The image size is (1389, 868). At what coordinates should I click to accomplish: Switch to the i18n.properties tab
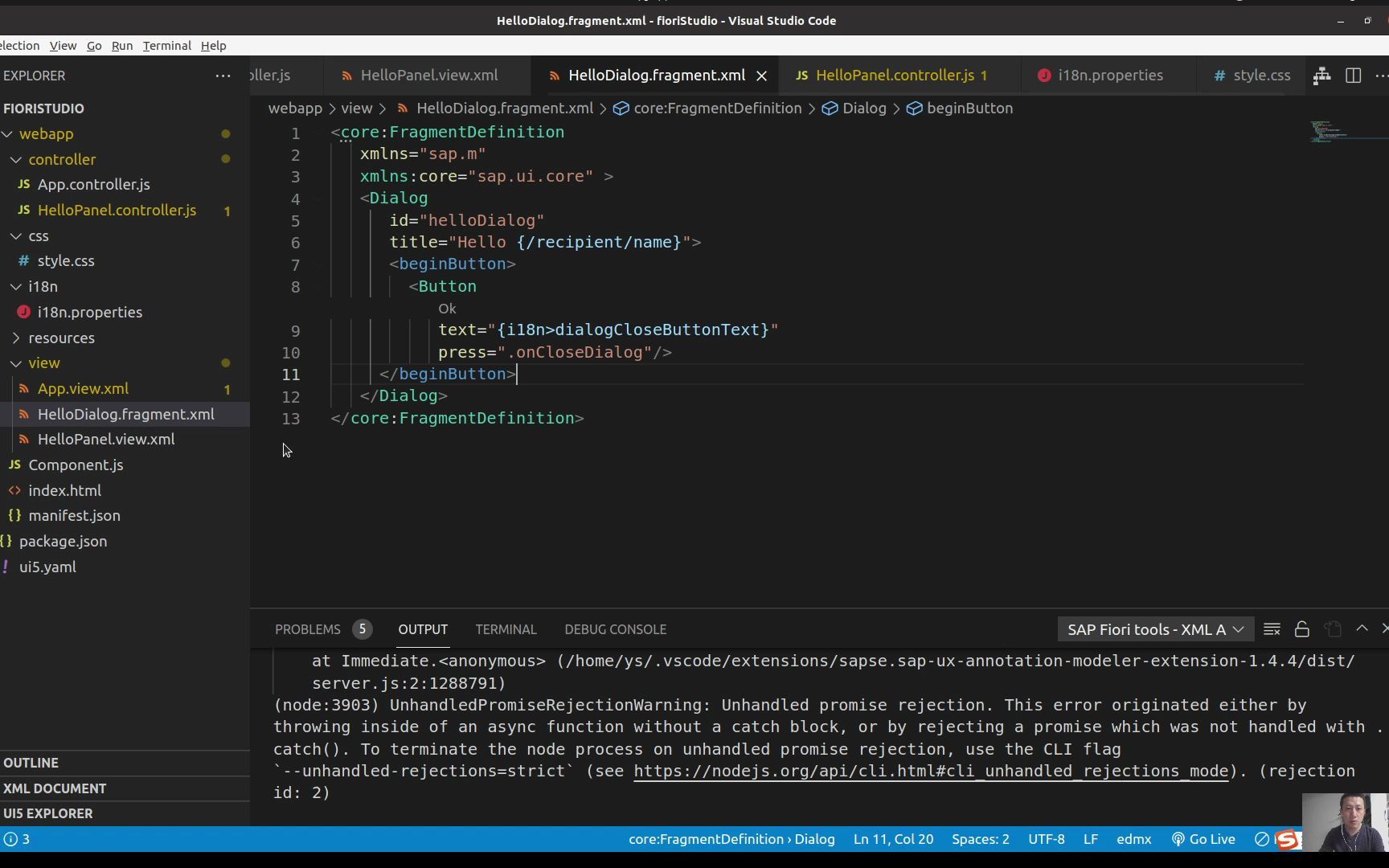point(1109,76)
